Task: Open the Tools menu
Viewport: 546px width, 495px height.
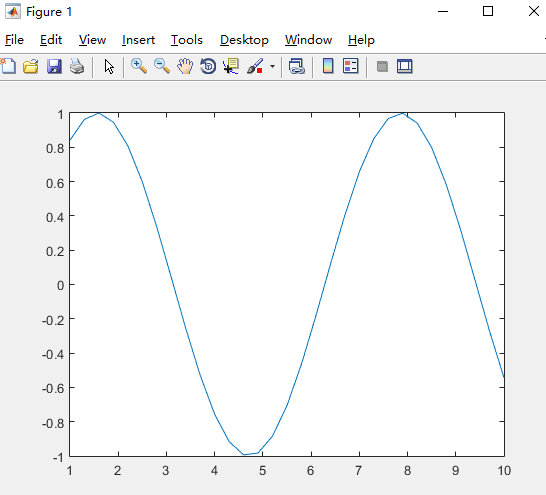Action: 187,40
